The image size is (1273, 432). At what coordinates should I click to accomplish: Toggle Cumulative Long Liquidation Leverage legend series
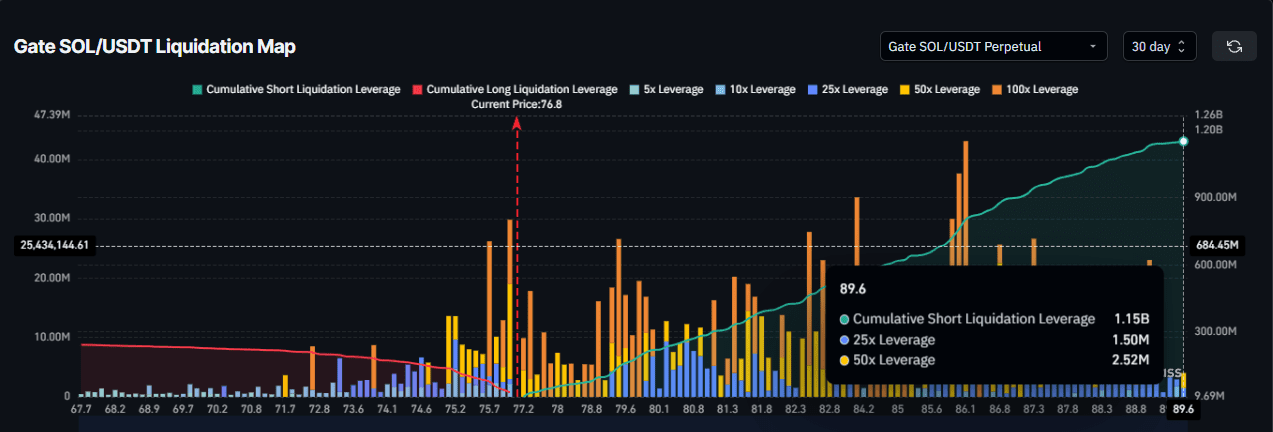pyautogui.click(x=515, y=90)
